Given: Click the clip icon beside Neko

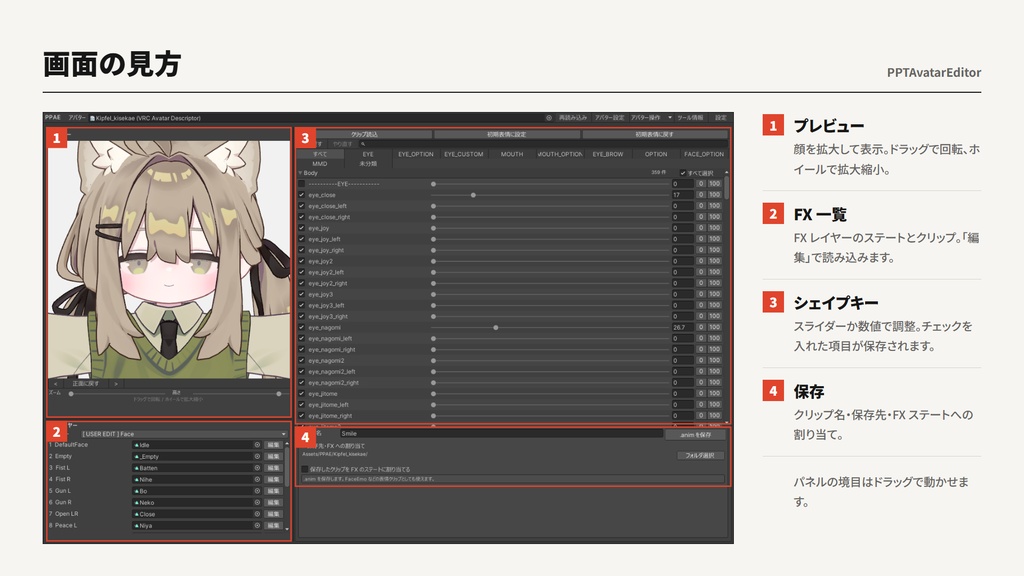Looking at the screenshot, I should pyautogui.click(x=136, y=502).
